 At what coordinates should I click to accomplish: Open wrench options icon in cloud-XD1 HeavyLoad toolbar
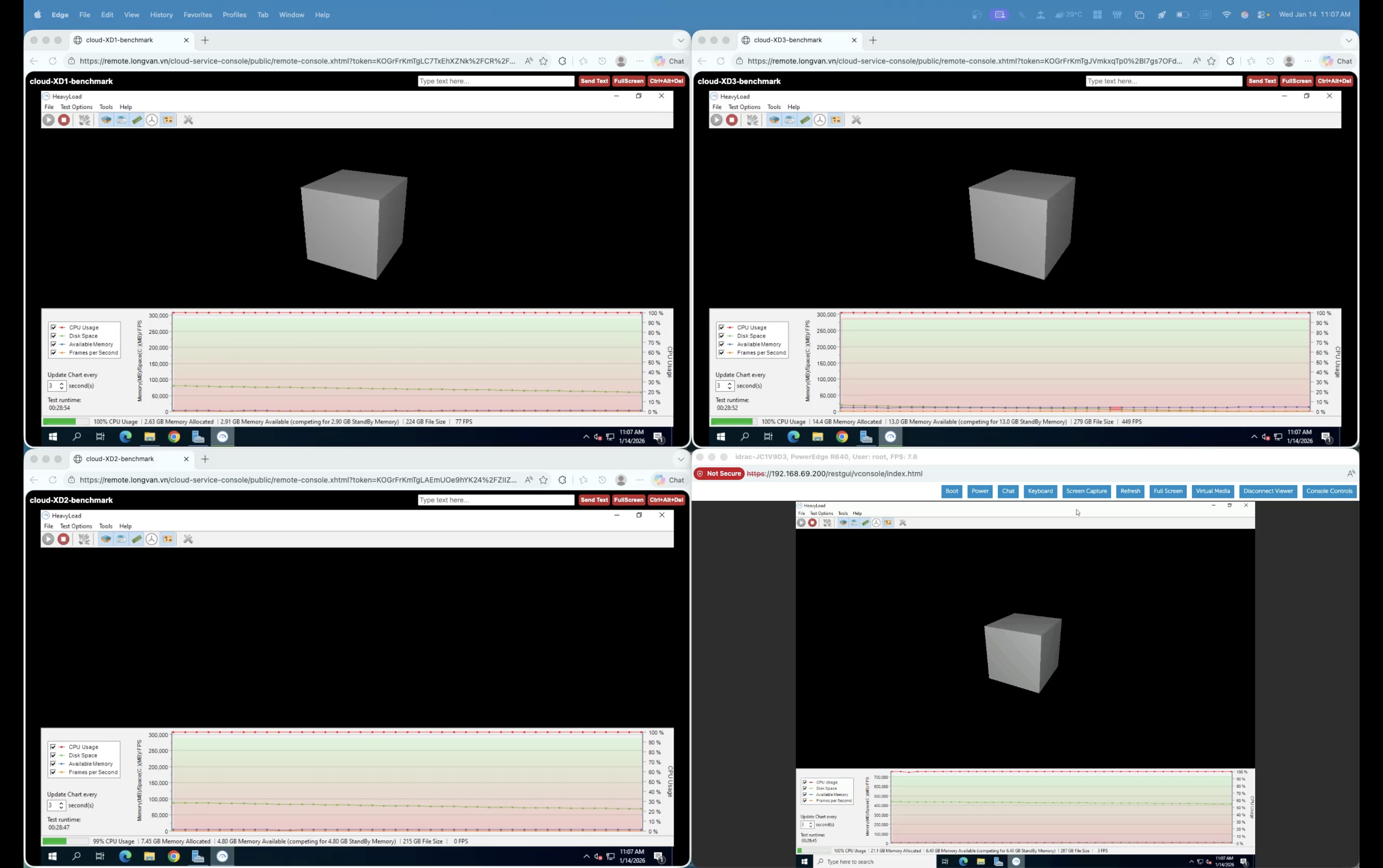[x=188, y=120]
